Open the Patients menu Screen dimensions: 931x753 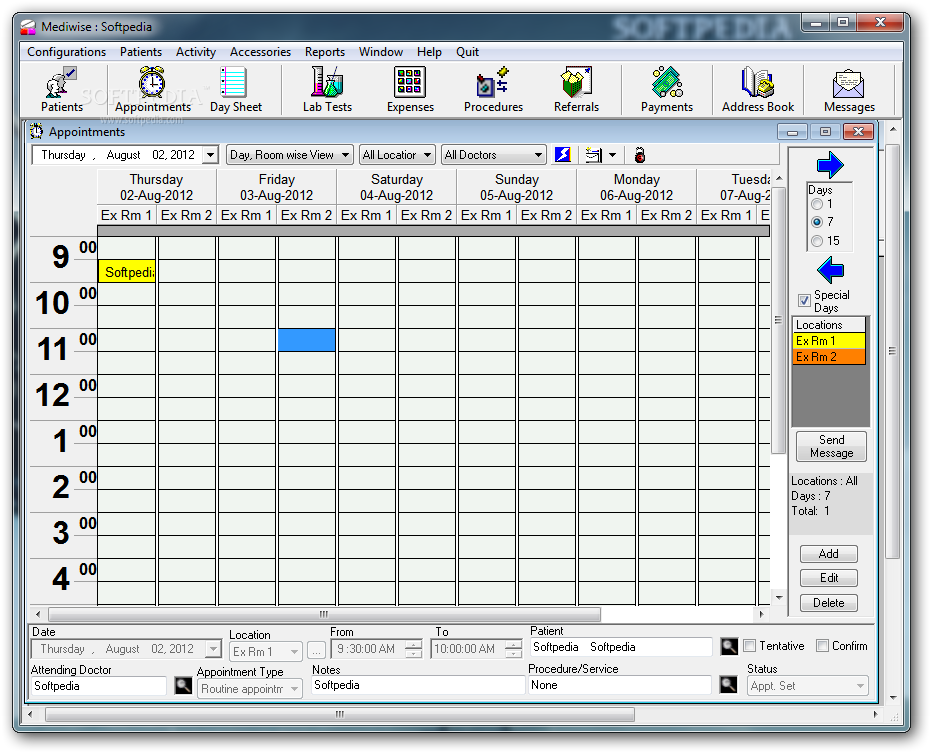pos(141,52)
